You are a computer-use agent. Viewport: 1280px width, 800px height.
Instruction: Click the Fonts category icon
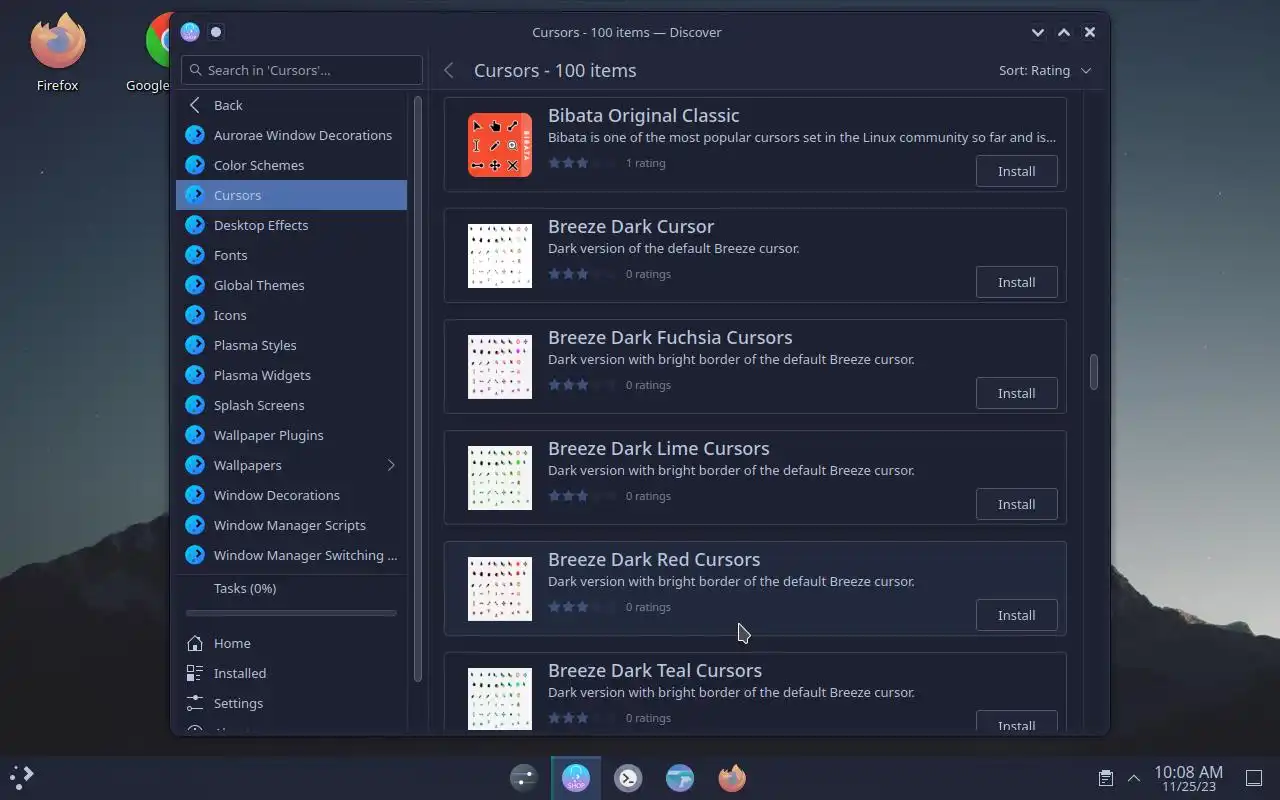coord(195,255)
